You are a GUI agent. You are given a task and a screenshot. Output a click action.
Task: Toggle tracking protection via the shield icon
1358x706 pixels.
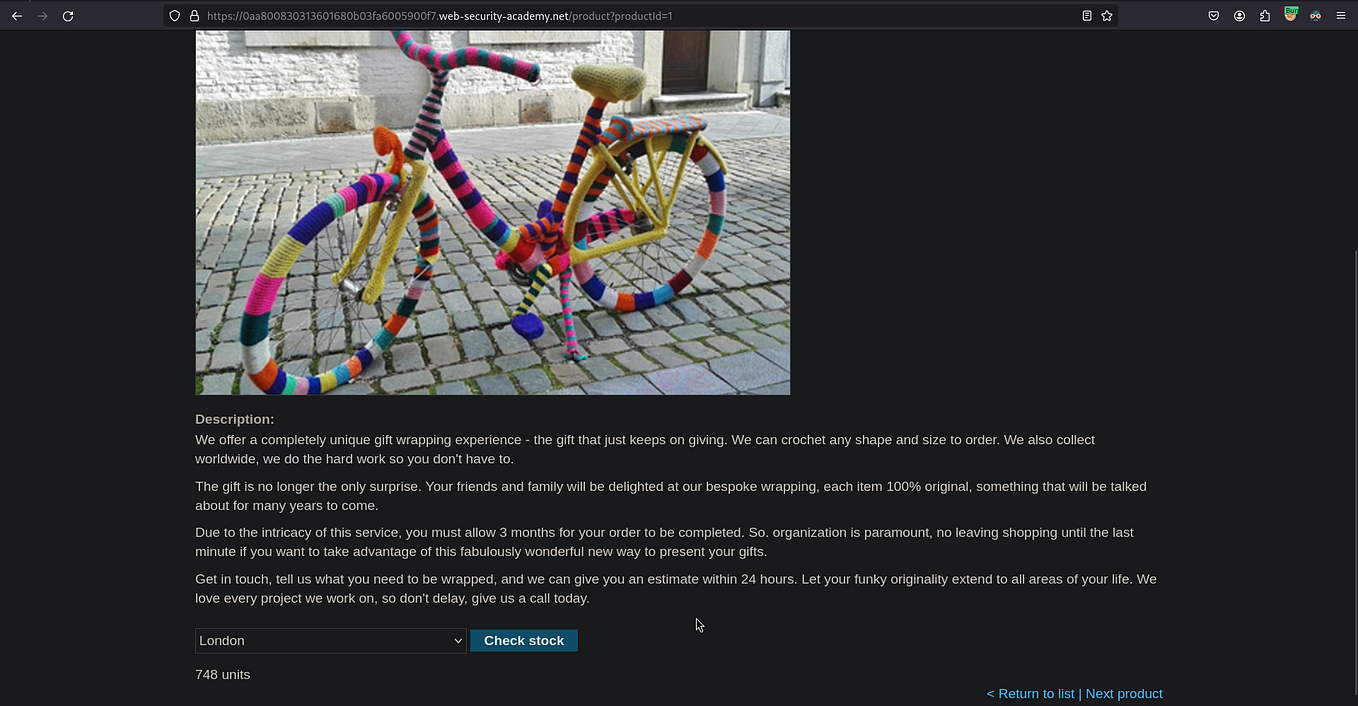175,16
